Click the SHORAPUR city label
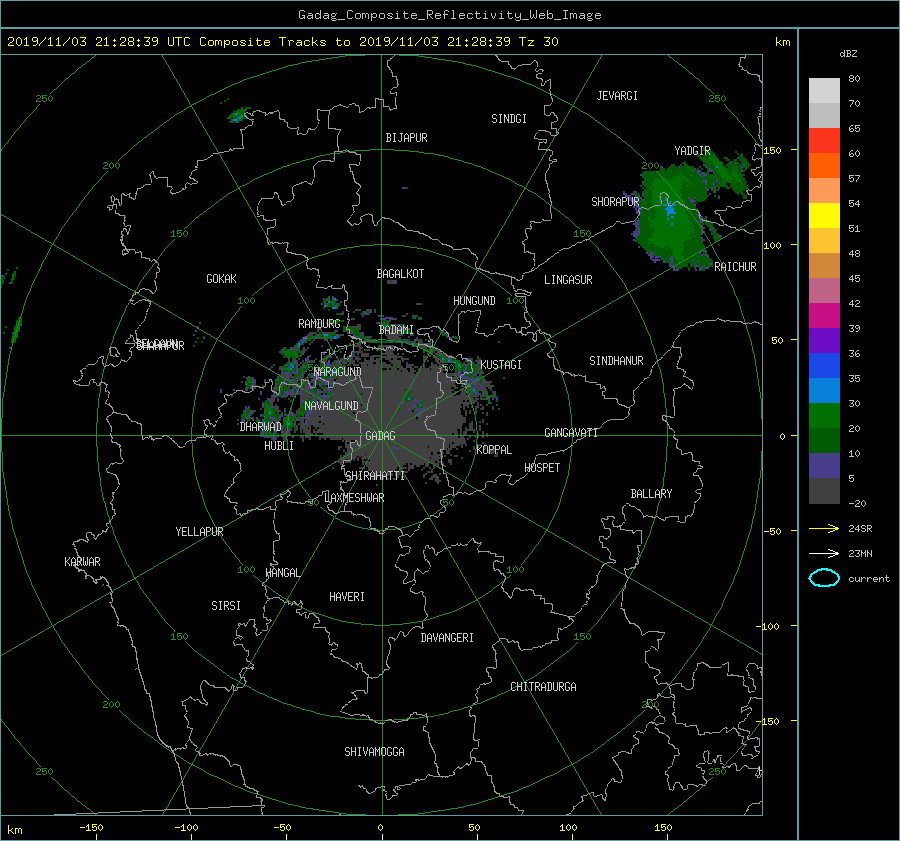 (615, 202)
